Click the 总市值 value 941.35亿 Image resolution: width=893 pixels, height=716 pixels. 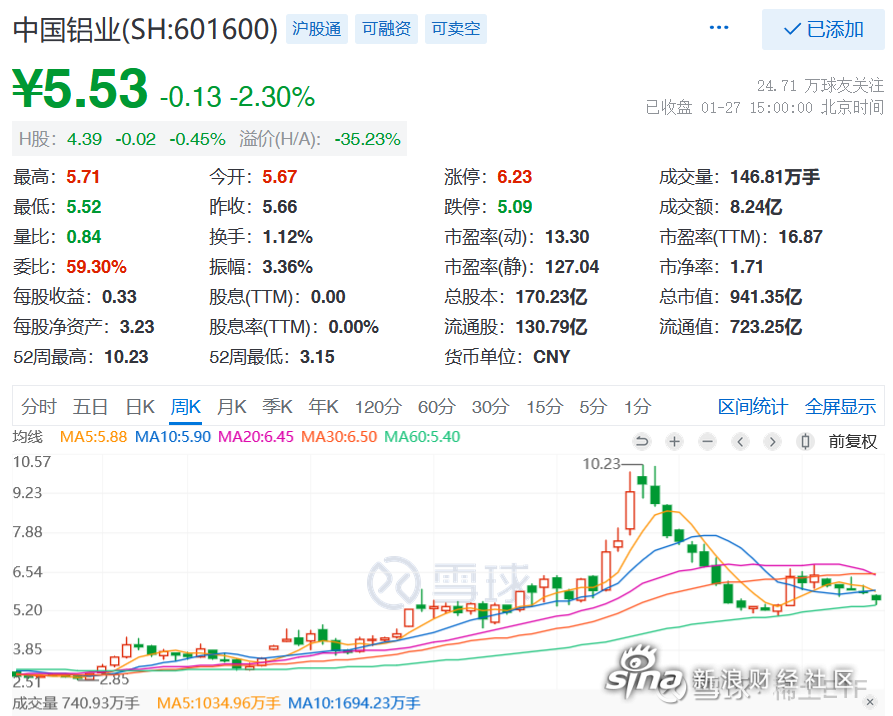pyautogui.click(x=766, y=297)
